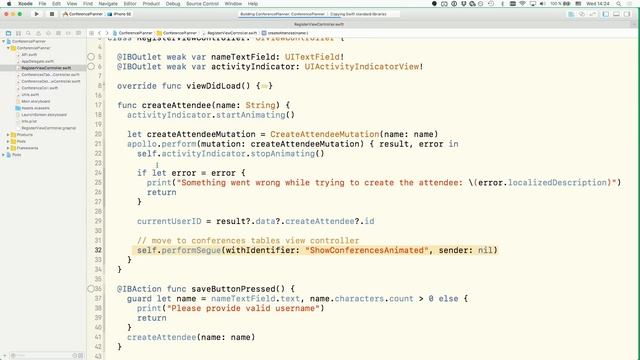Expand the Pods project at the bottom

4,155
